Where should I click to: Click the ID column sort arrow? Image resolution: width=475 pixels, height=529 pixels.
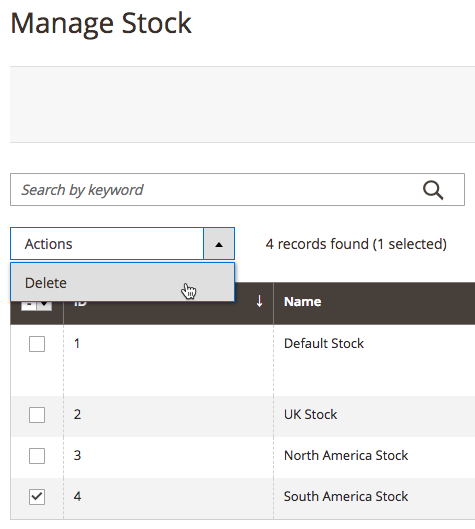(x=259, y=301)
